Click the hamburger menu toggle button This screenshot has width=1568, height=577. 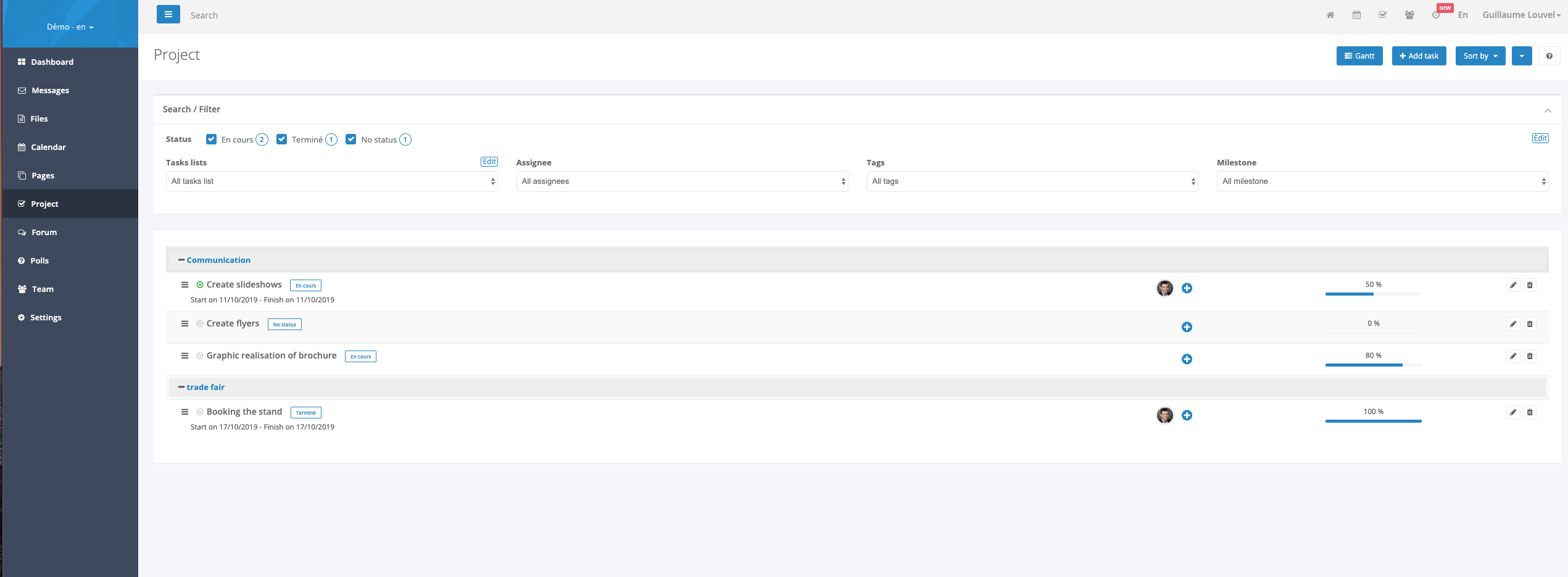pos(168,15)
